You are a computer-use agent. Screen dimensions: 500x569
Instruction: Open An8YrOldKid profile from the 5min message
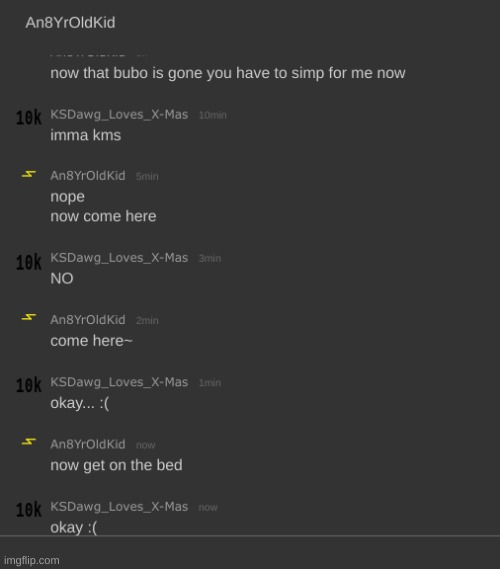[88, 176]
